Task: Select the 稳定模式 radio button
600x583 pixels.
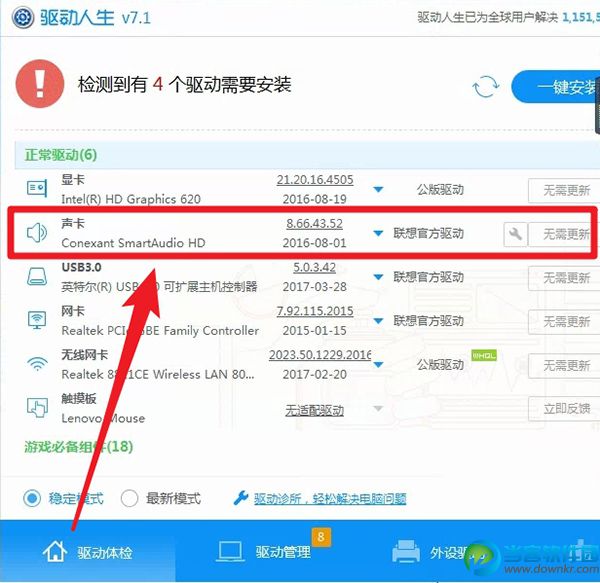Action: pos(32,498)
